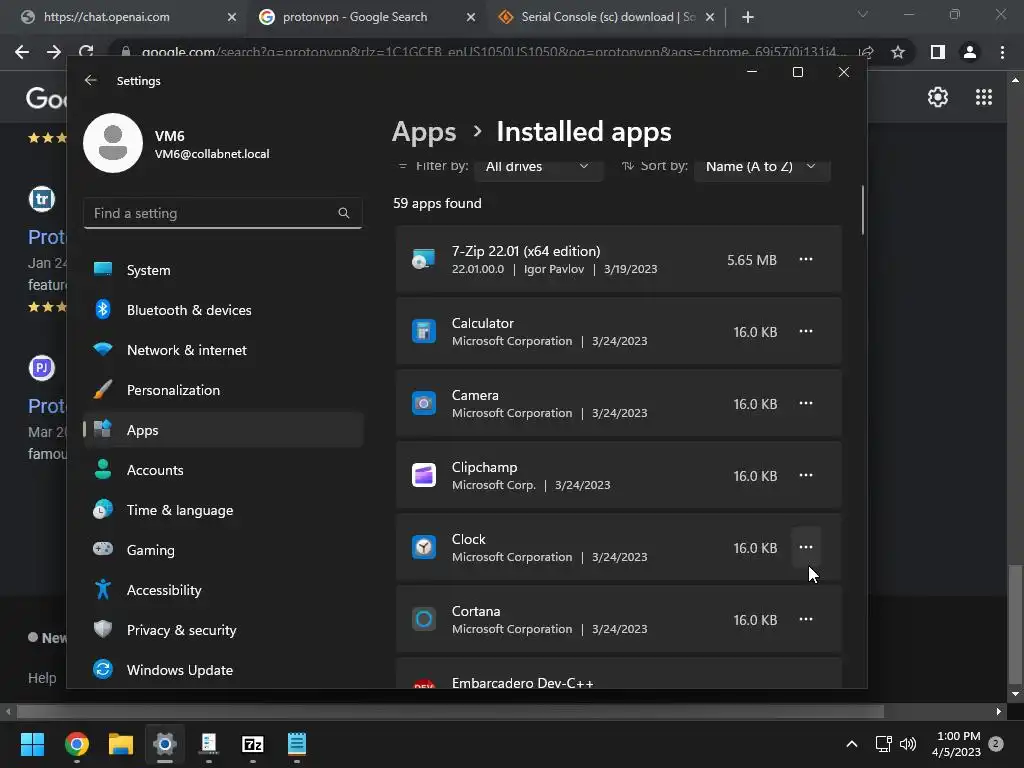Open 7-Zip from the taskbar
Viewport: 1024px width, 768px height.
(253, 744)
